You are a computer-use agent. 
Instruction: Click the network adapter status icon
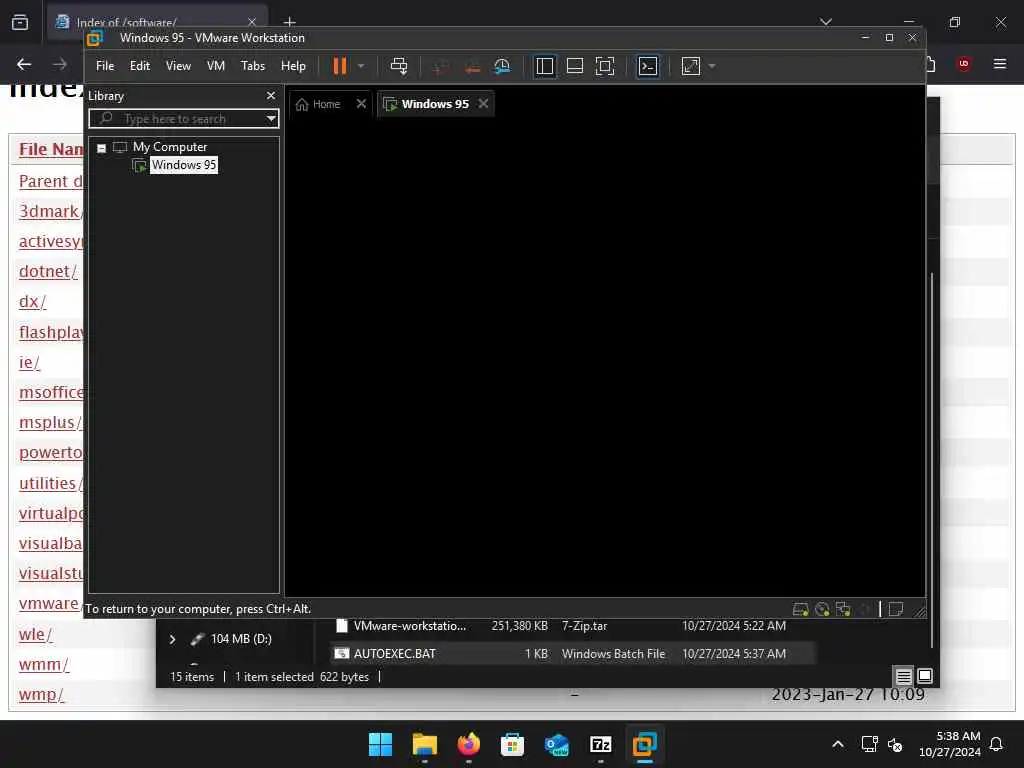pos(843,609)
